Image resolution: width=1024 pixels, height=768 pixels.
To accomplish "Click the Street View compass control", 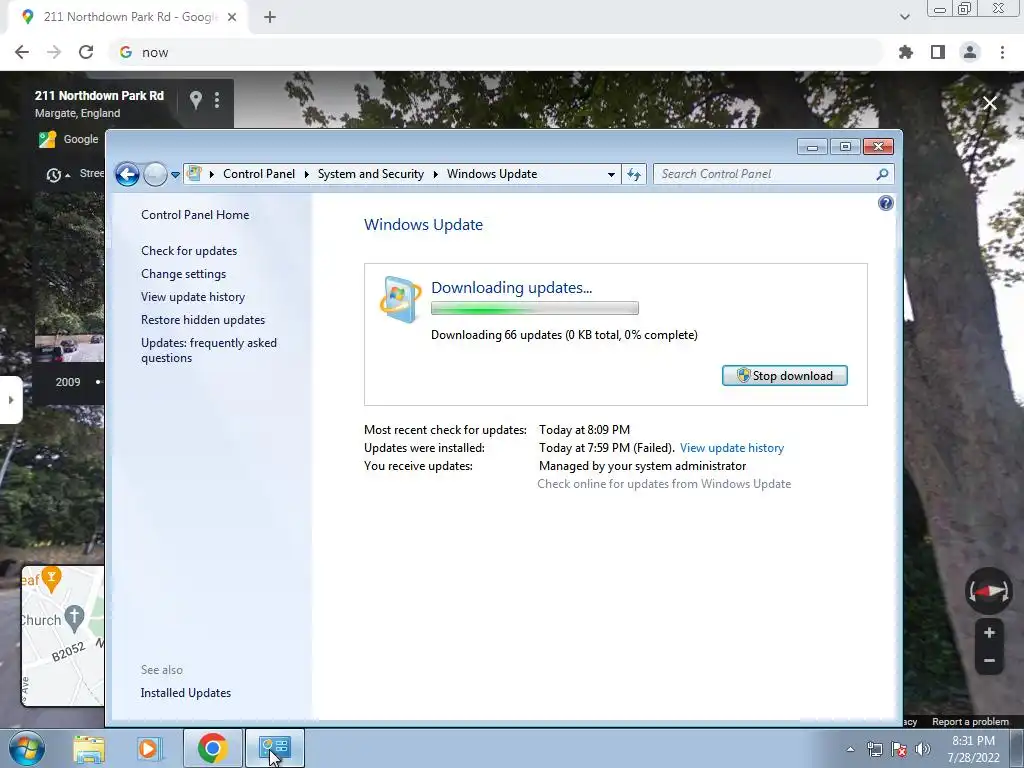I will tap(989, 591).
